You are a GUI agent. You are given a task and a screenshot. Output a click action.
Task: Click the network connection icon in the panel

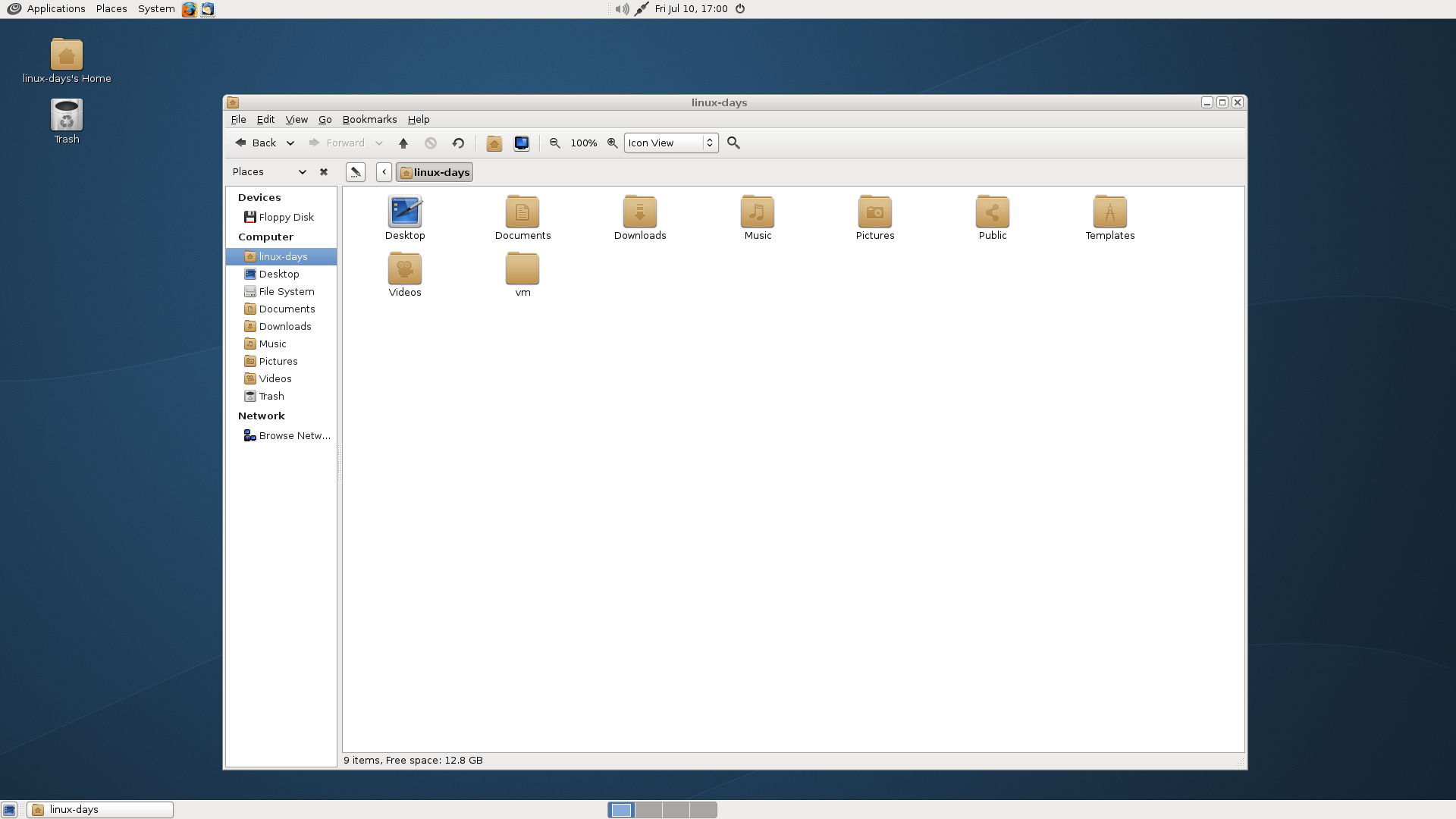(642, 9)
